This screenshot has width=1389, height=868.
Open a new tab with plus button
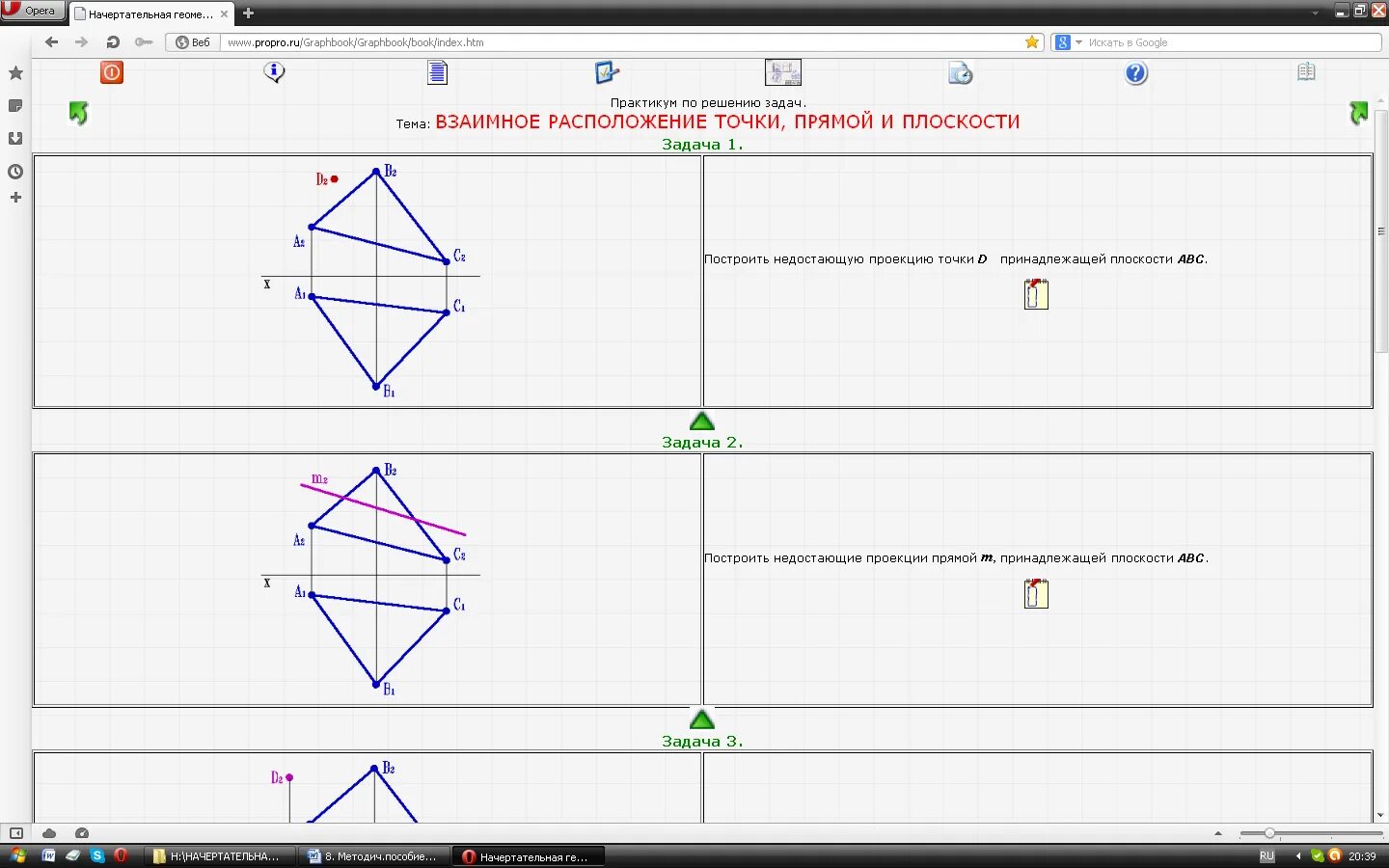[248, 14]
